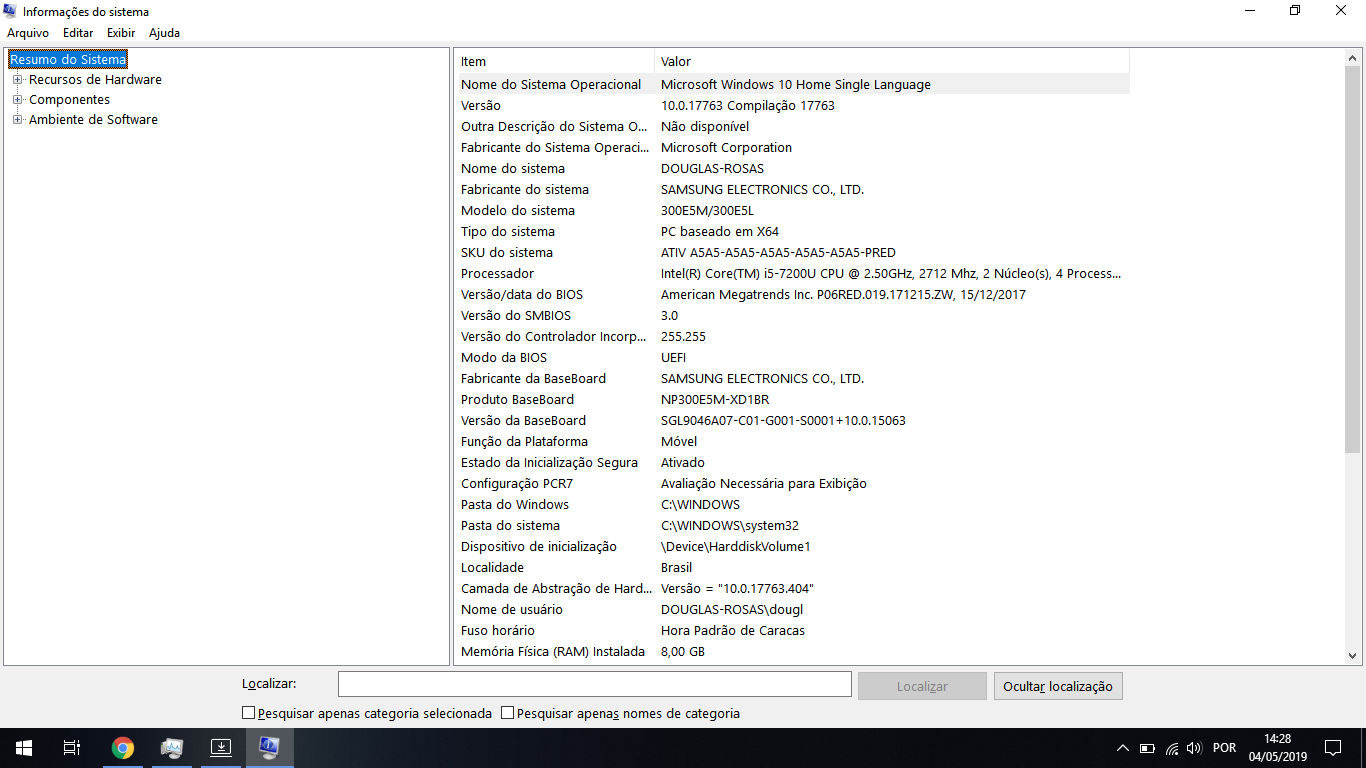Click the DOUGLAS-ROSAS system name value

[x=712, y=168]
